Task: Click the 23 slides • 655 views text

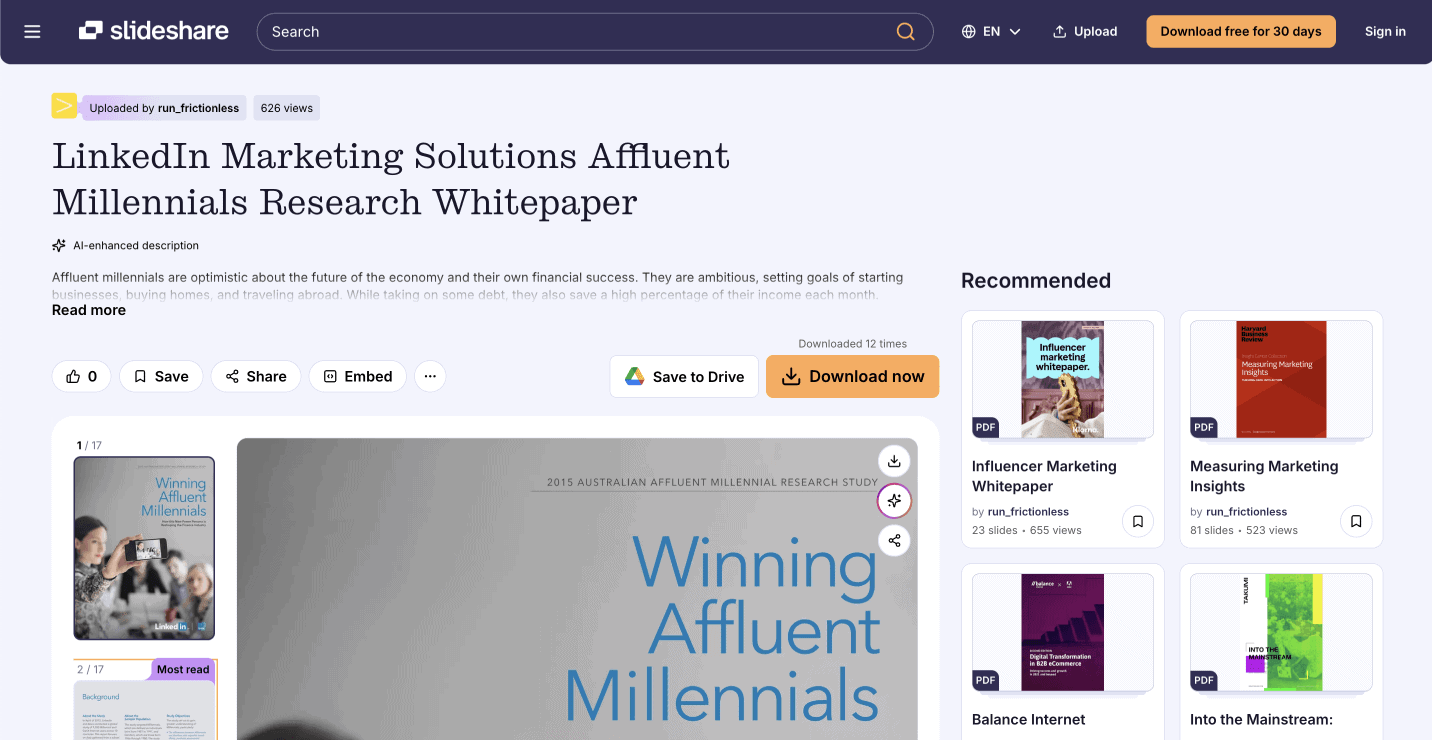Action: coord(1027,530)
